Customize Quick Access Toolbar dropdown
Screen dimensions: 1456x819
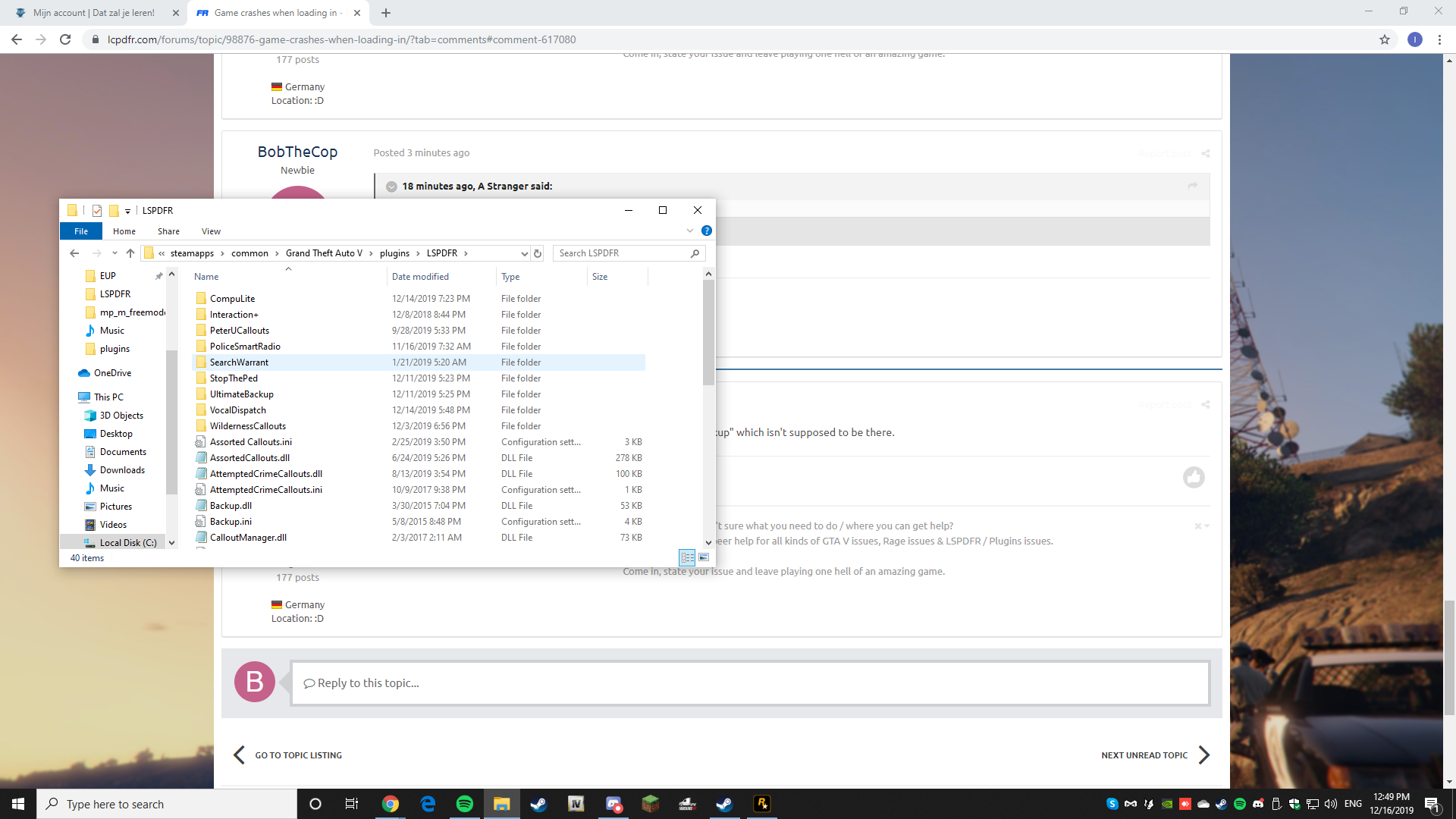point(127,211)
